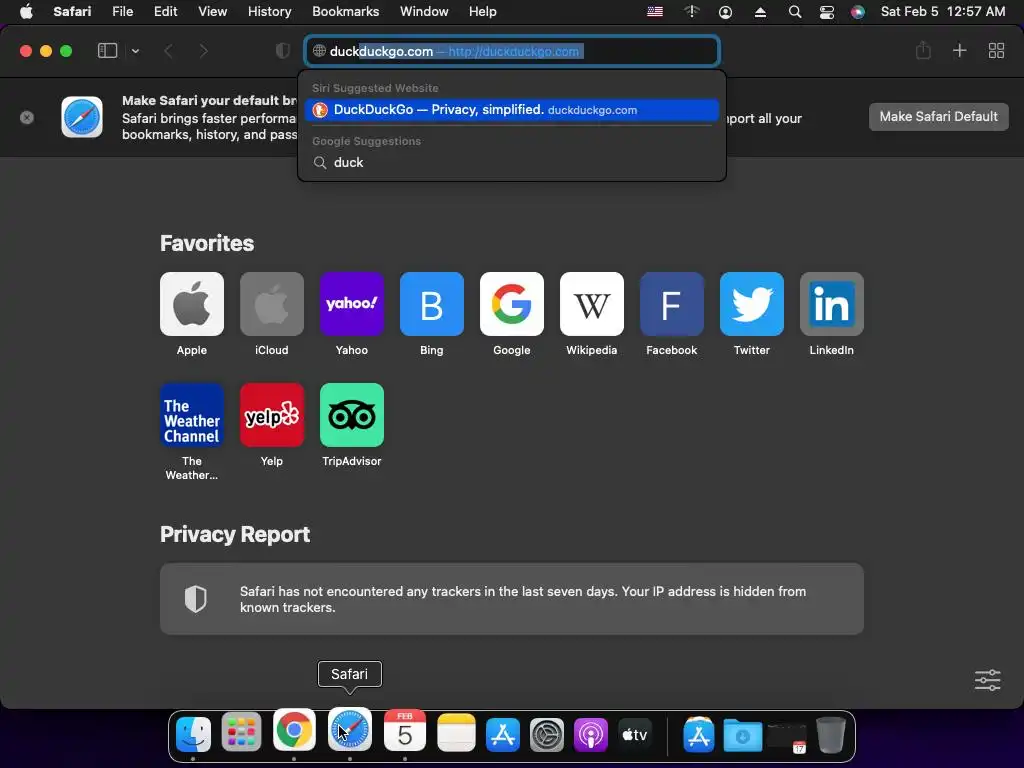Viewport: 1024px width, 768px height.
Task: Open the Apple favorite tile
Action: click(x=191, y=304)
